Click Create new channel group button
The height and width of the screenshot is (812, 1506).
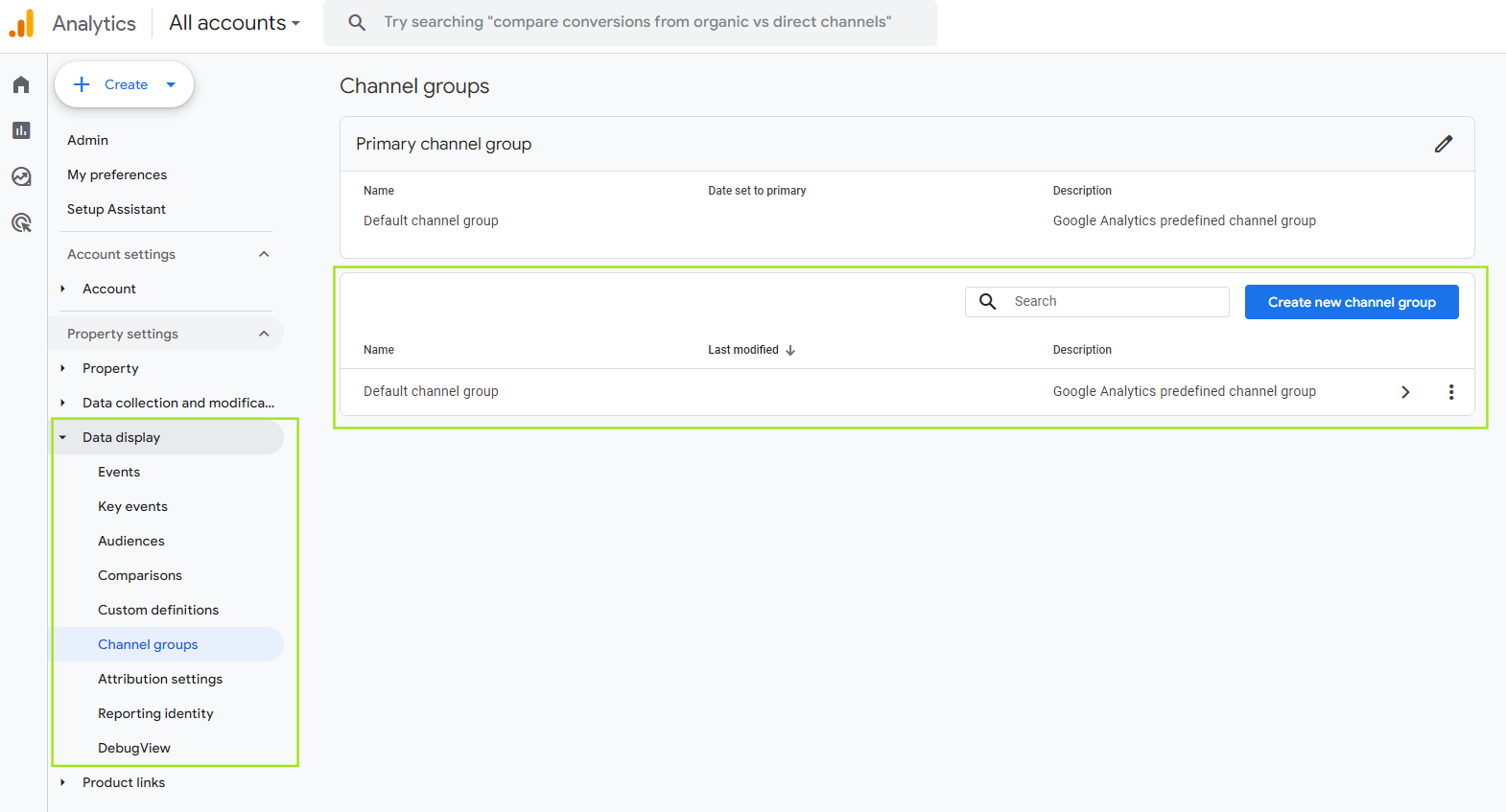pos(1352,302)
